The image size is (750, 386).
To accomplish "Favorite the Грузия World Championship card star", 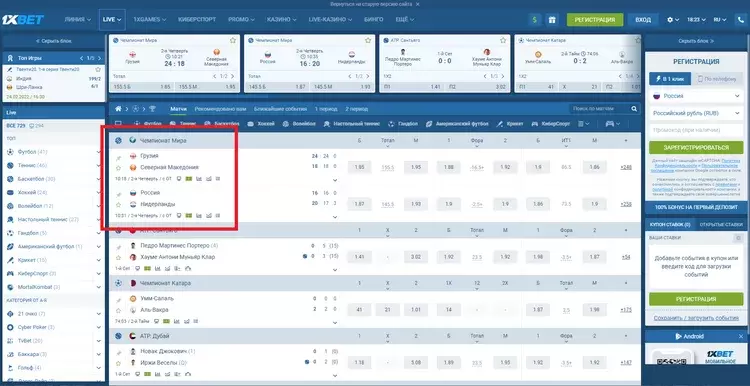I will [x=233, y=41].
